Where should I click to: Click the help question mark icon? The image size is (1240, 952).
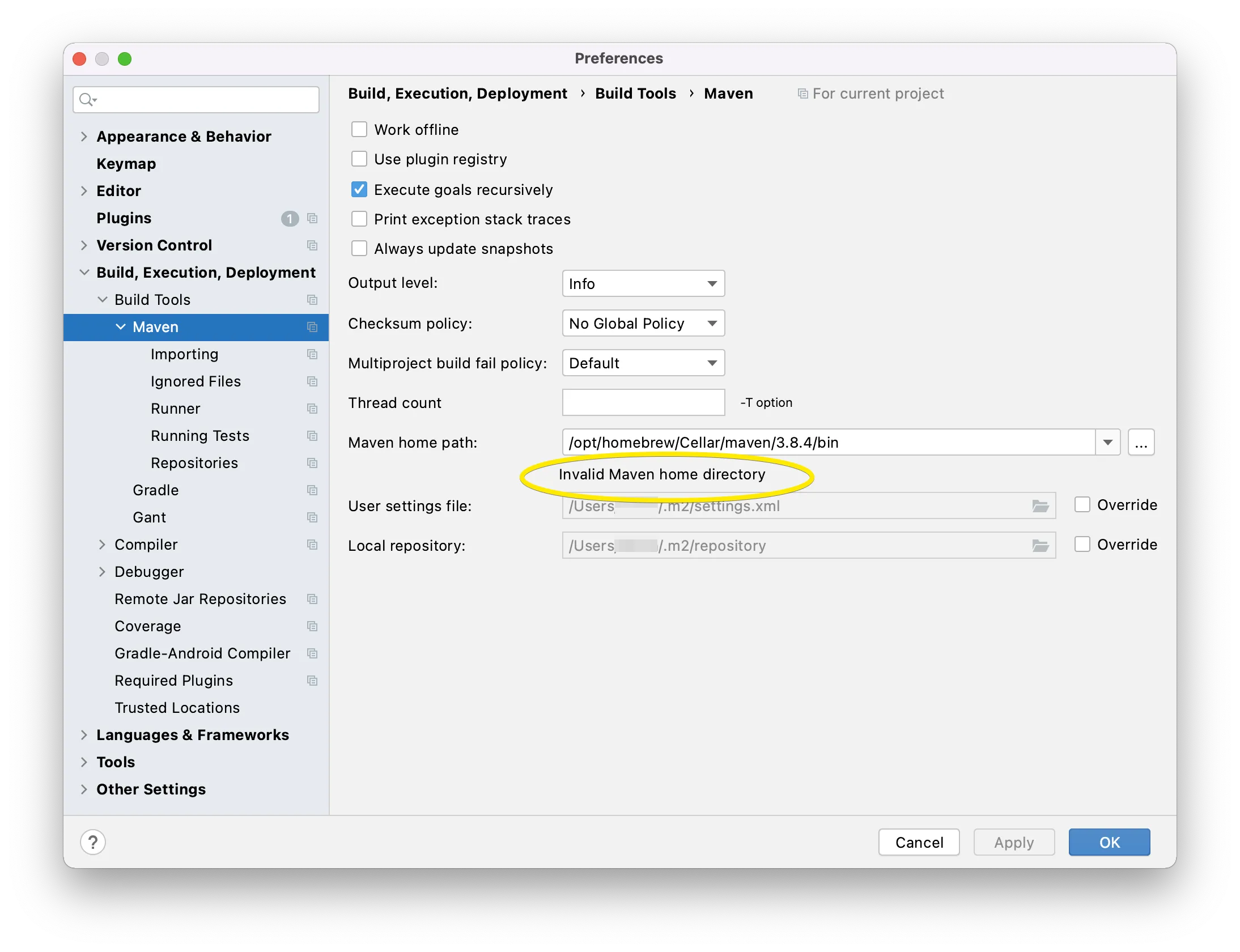[x=93, y=842]
